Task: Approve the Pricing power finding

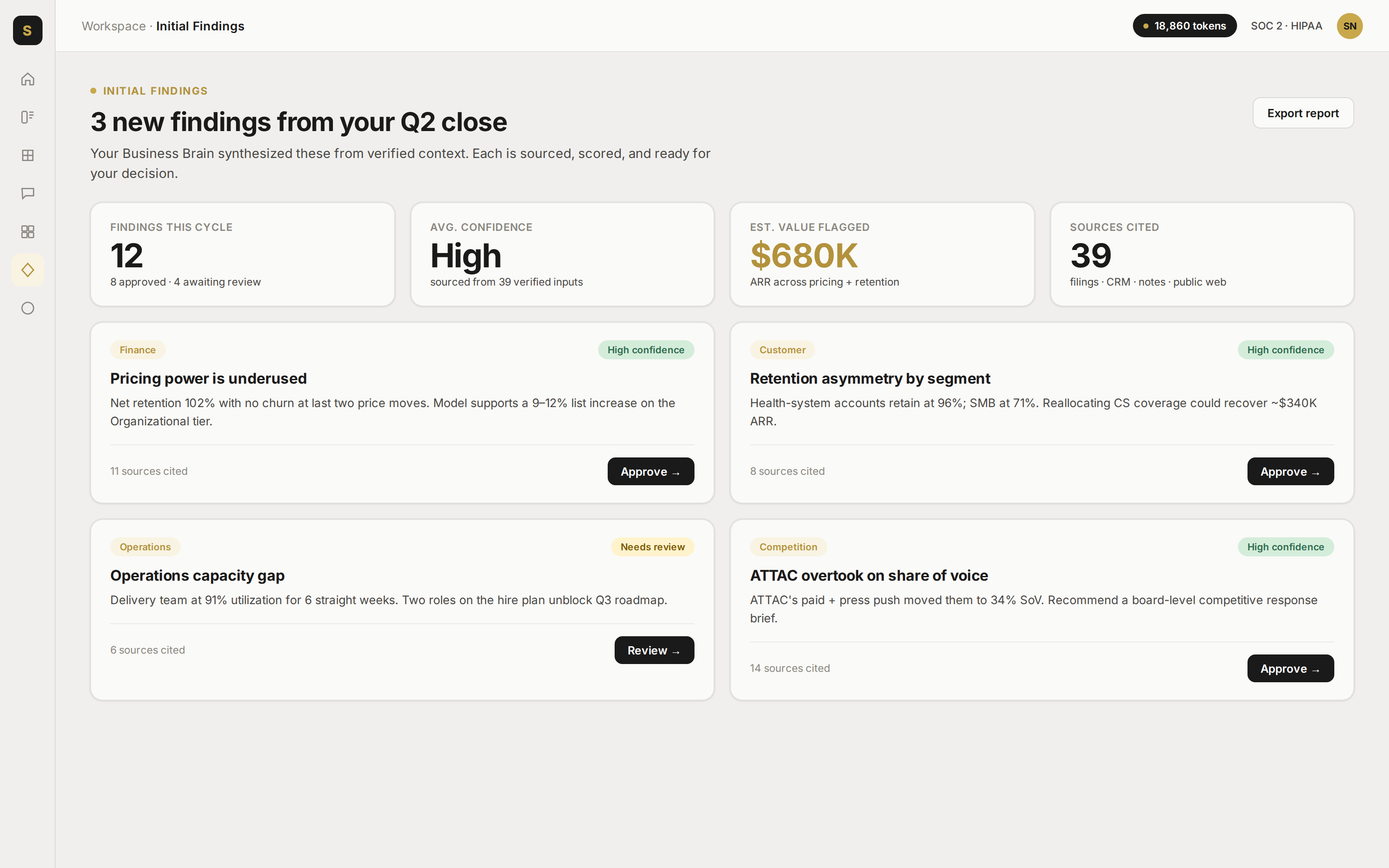Action: (650, 471)
